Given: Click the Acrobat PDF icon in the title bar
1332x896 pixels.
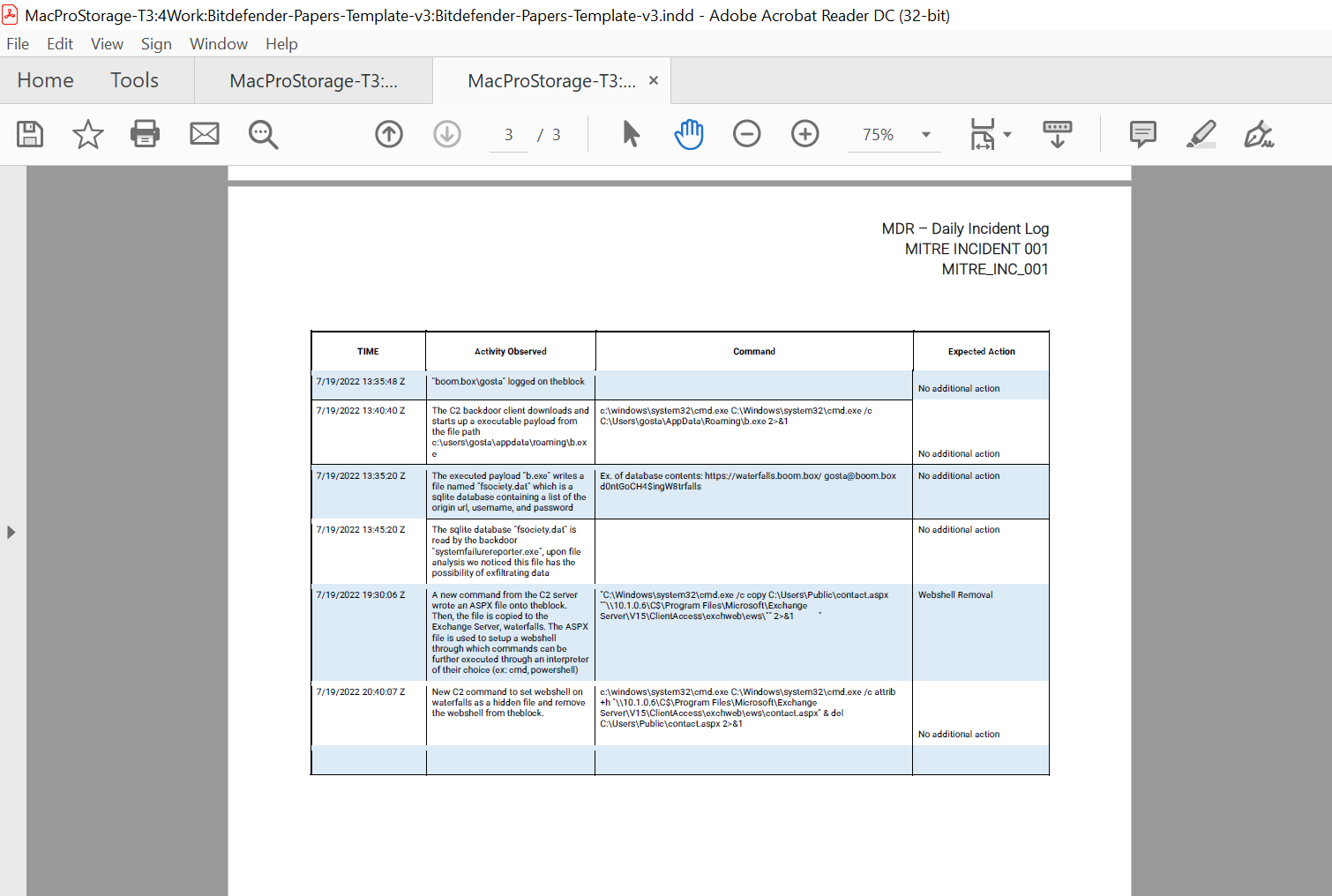Looking at the screenshot, I should tap(10, 14).
